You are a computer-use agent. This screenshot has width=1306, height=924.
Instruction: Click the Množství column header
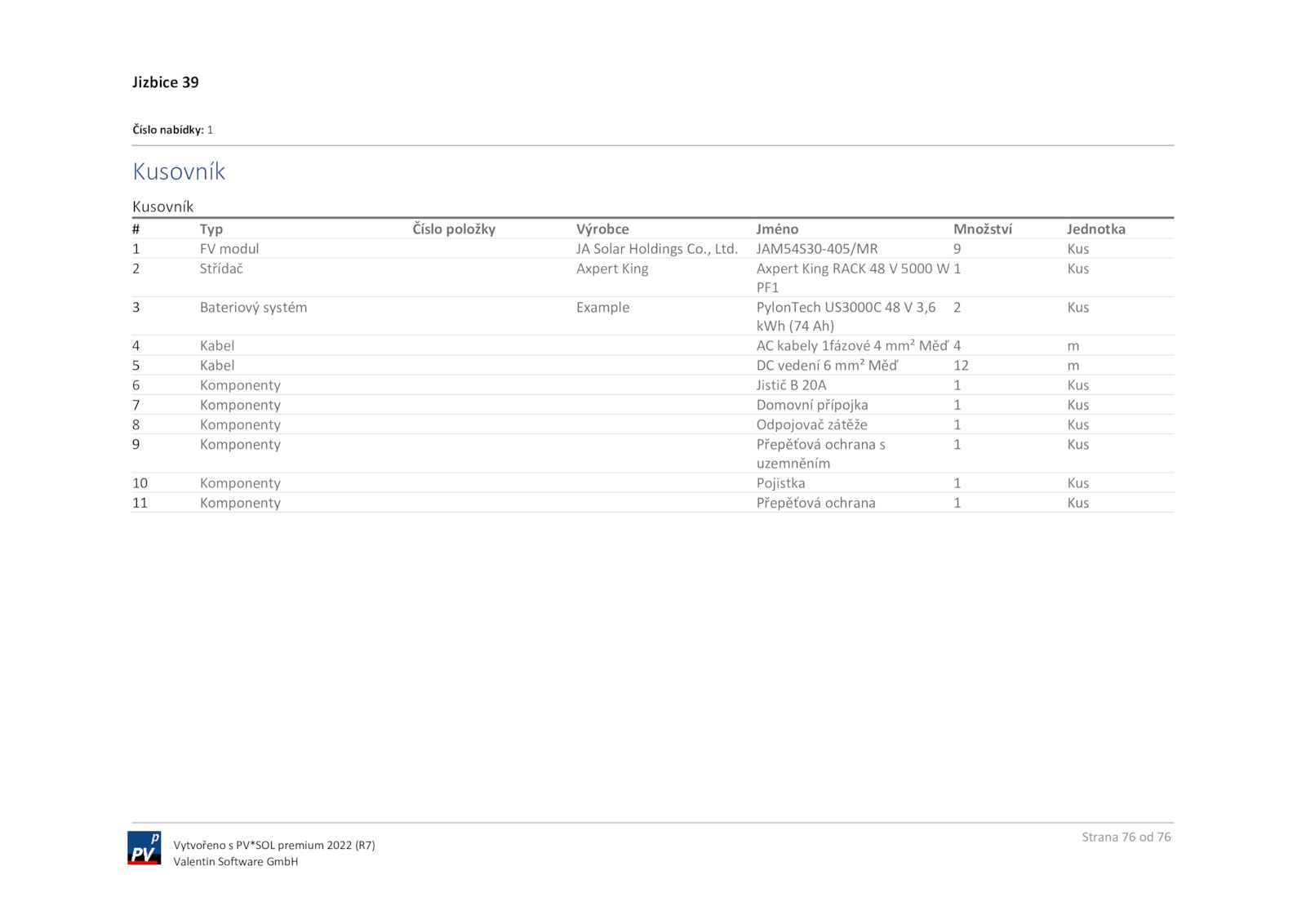click(982, 229)
